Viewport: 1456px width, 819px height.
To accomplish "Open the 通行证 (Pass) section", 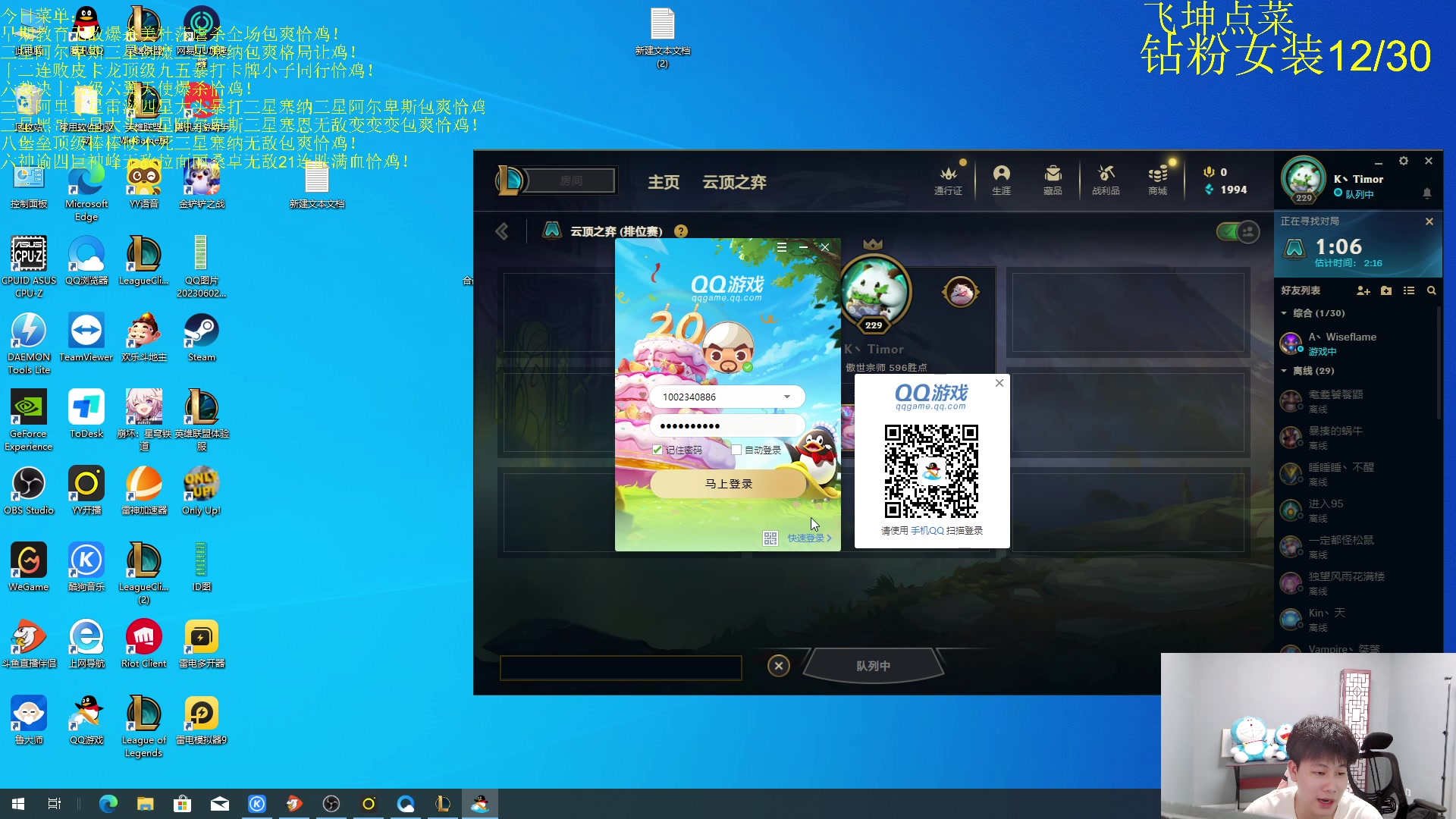I will [948, 180].
